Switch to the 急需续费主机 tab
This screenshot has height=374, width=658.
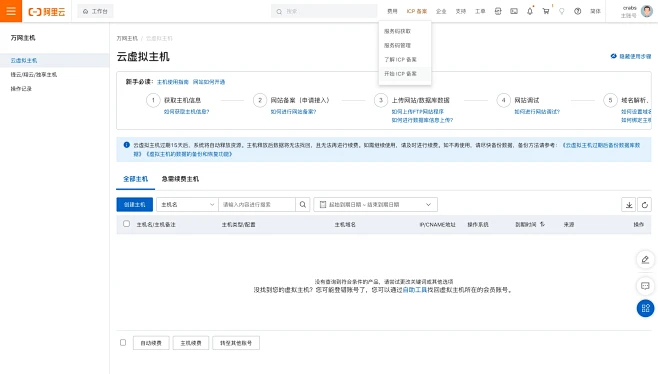[x=180, y=179]
